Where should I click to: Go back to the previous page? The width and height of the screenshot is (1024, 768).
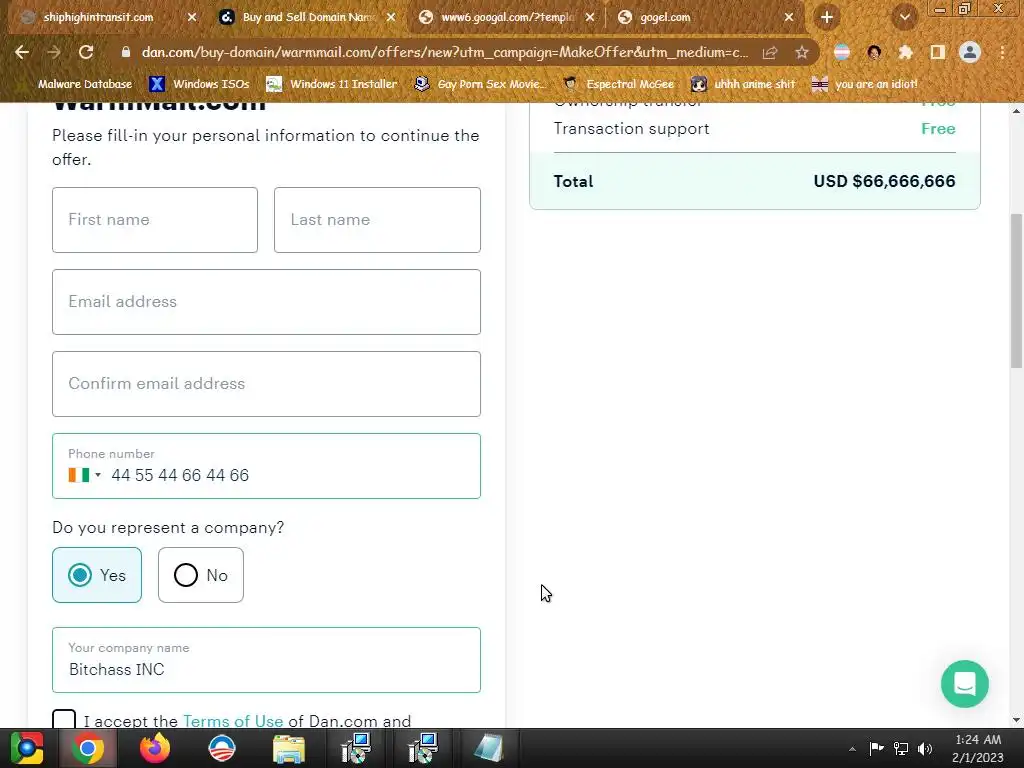(22, 52)
